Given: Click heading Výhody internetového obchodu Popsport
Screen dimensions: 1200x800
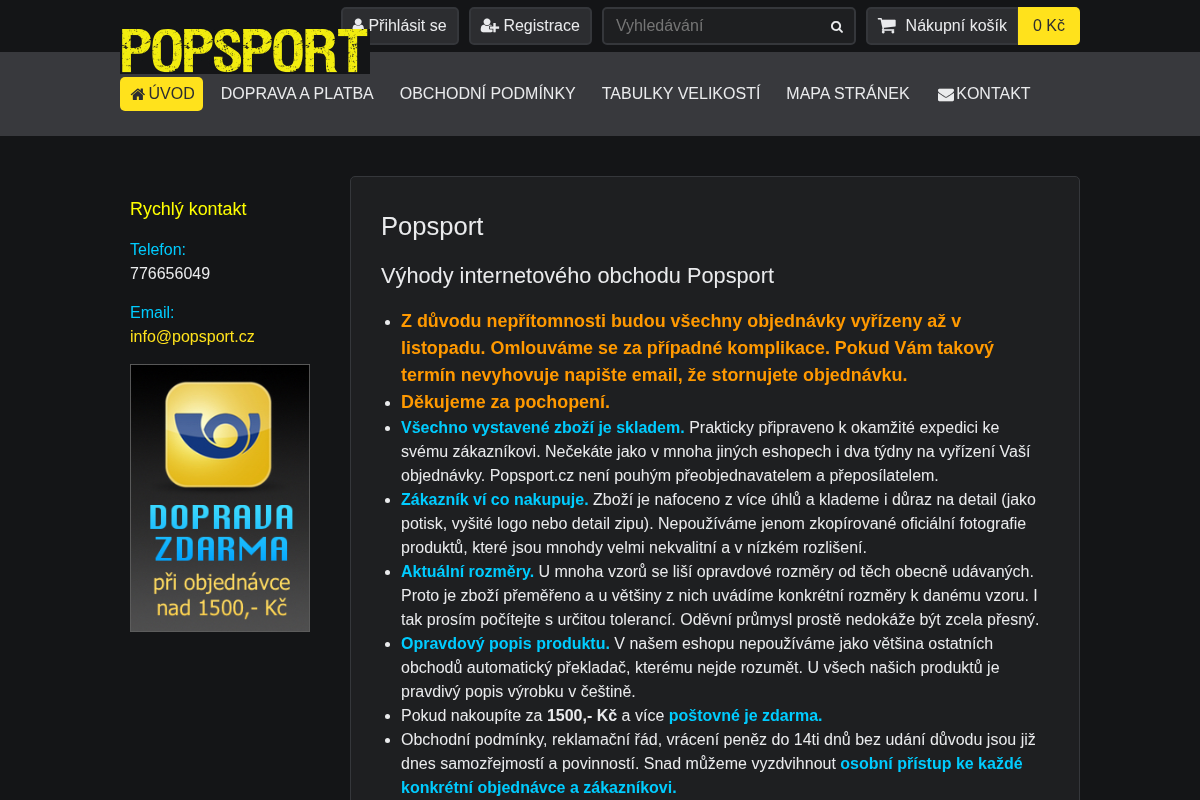Looking at the screenshot, I should click(577, 276).
